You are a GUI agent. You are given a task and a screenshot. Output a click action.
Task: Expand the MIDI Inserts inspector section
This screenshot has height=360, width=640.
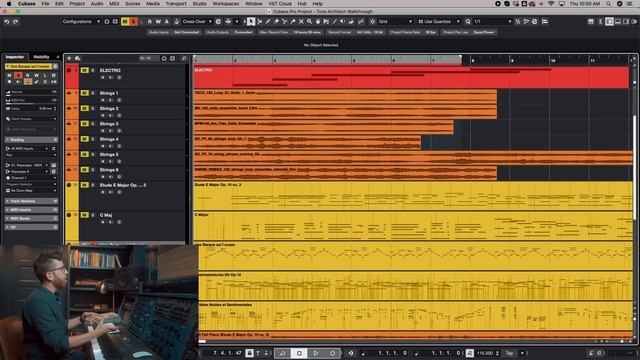coord(31,210)
